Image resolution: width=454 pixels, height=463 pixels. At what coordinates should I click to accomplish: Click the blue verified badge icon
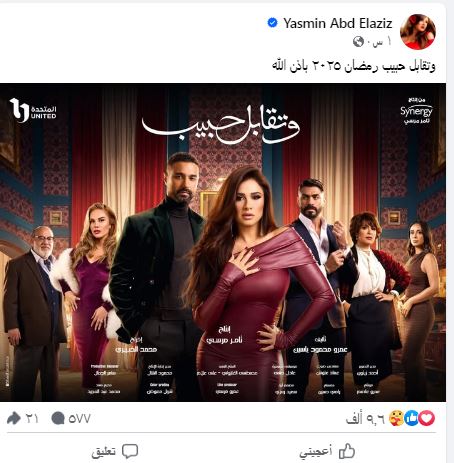[x=272, y=23]
